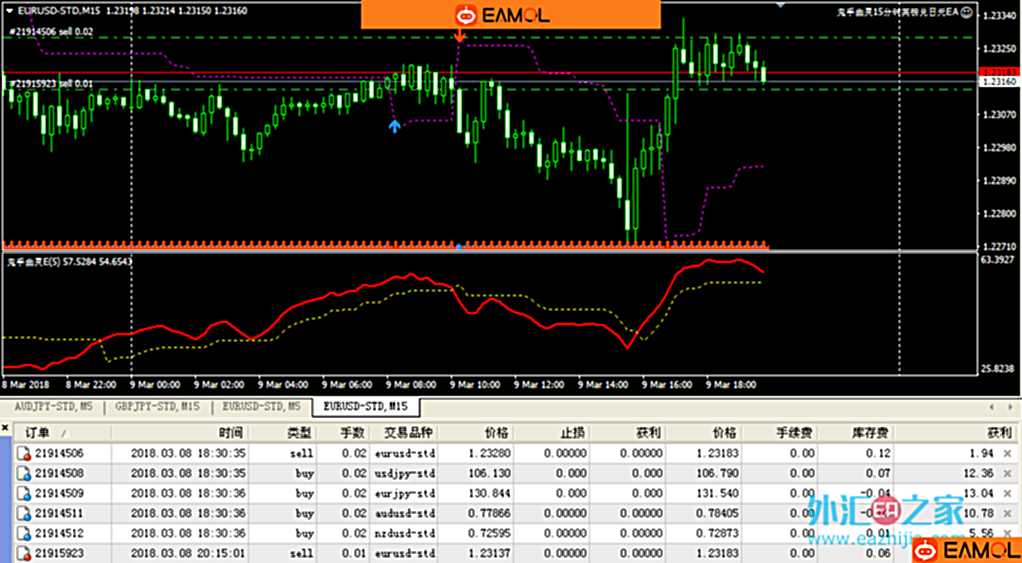The height and width of the screenshot is (563, 1022).
Task: Click the current price tag 1.23160
Action: pos(1000,81)
